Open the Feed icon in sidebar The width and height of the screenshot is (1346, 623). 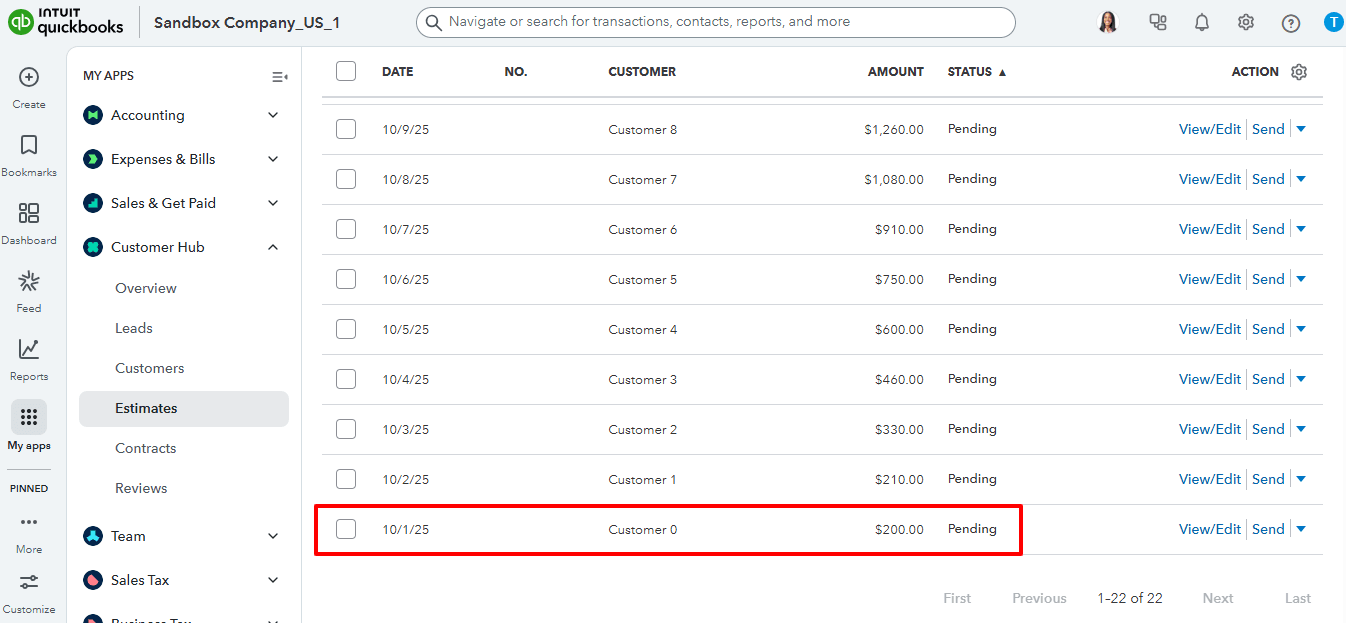(29, 282)
